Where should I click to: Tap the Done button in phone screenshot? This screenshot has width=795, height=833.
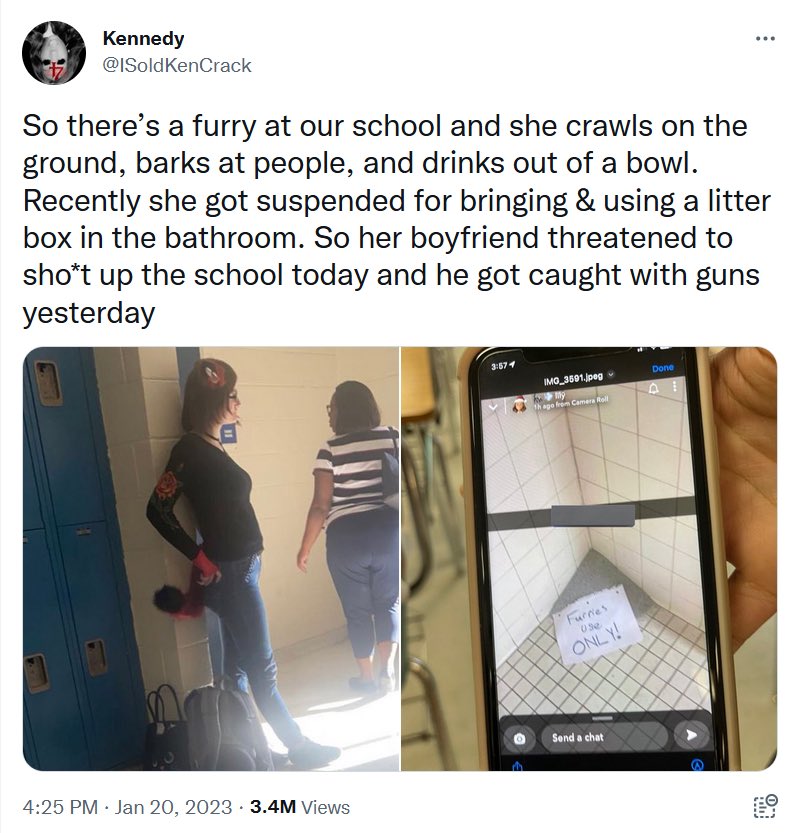(663, 368)
